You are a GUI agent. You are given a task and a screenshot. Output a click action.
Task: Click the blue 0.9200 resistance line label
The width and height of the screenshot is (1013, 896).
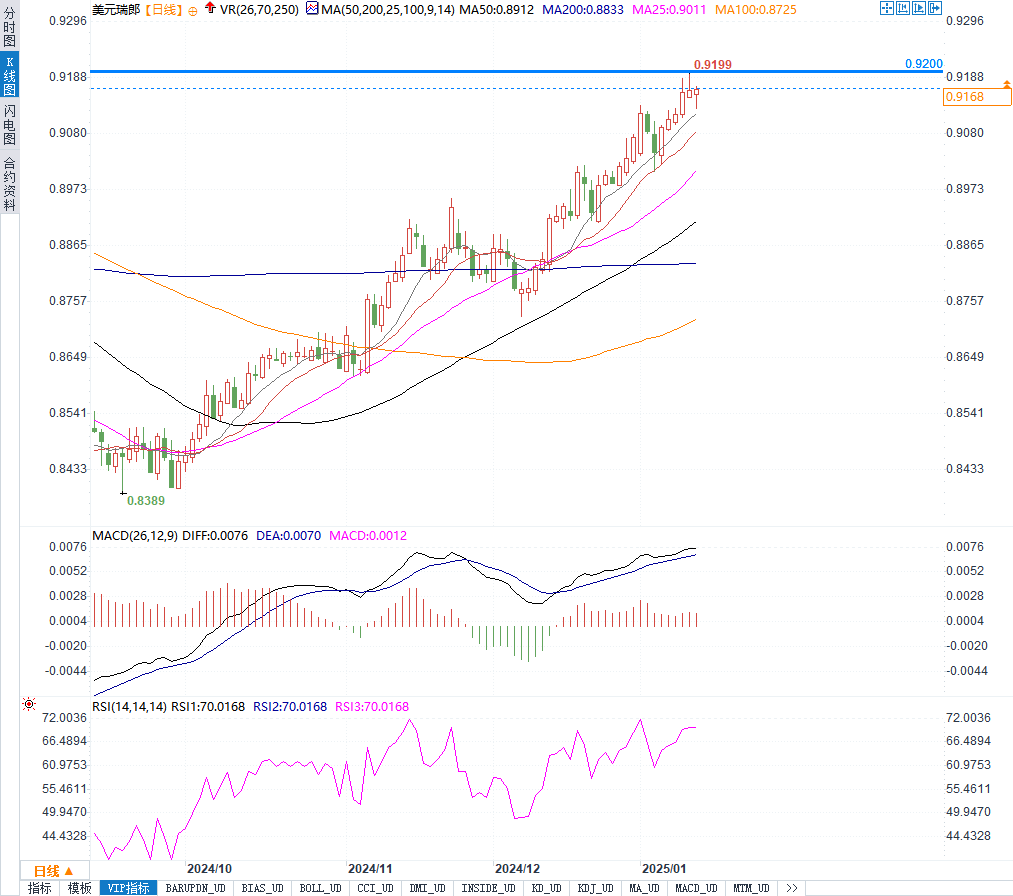(x=924, y=63)
